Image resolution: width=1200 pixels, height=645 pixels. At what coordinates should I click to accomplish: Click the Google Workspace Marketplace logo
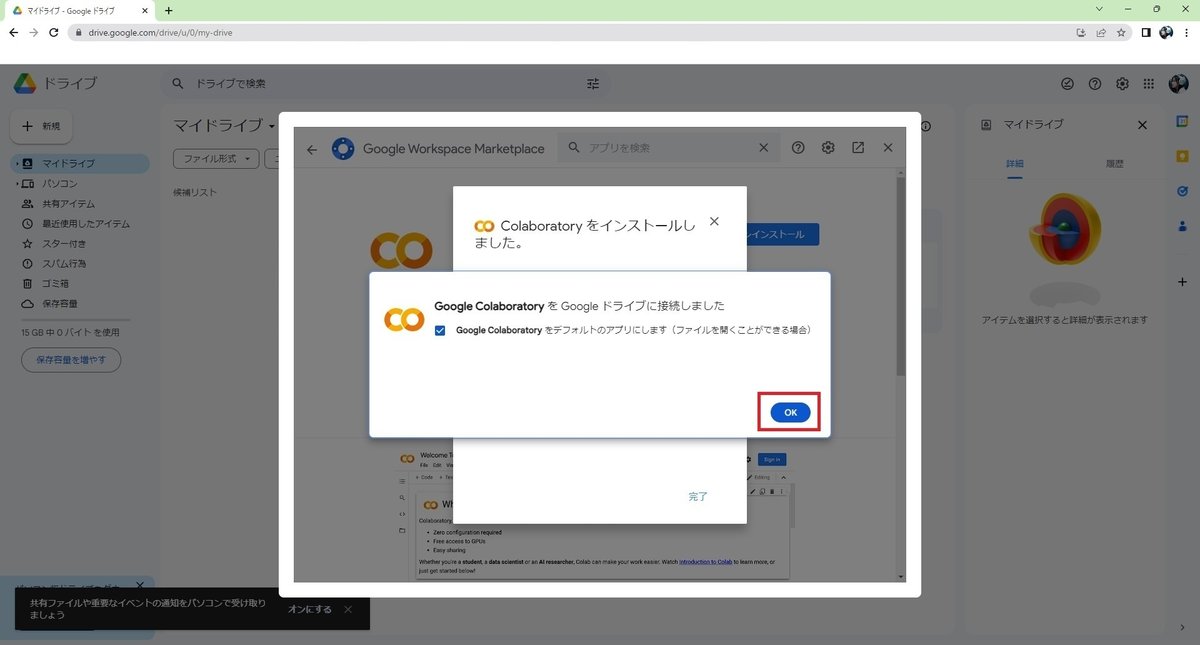[x=343, y=148]
